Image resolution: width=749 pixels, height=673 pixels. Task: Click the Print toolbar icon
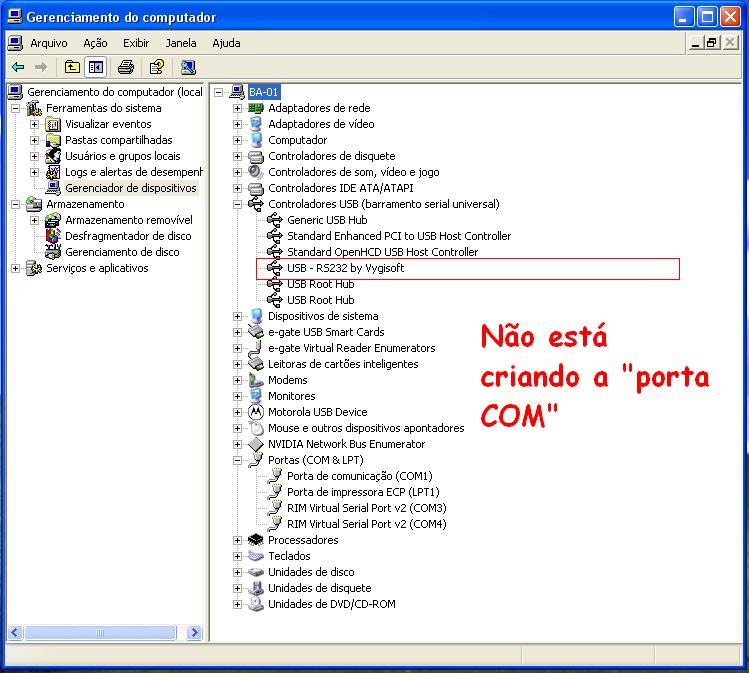(126, 67)
